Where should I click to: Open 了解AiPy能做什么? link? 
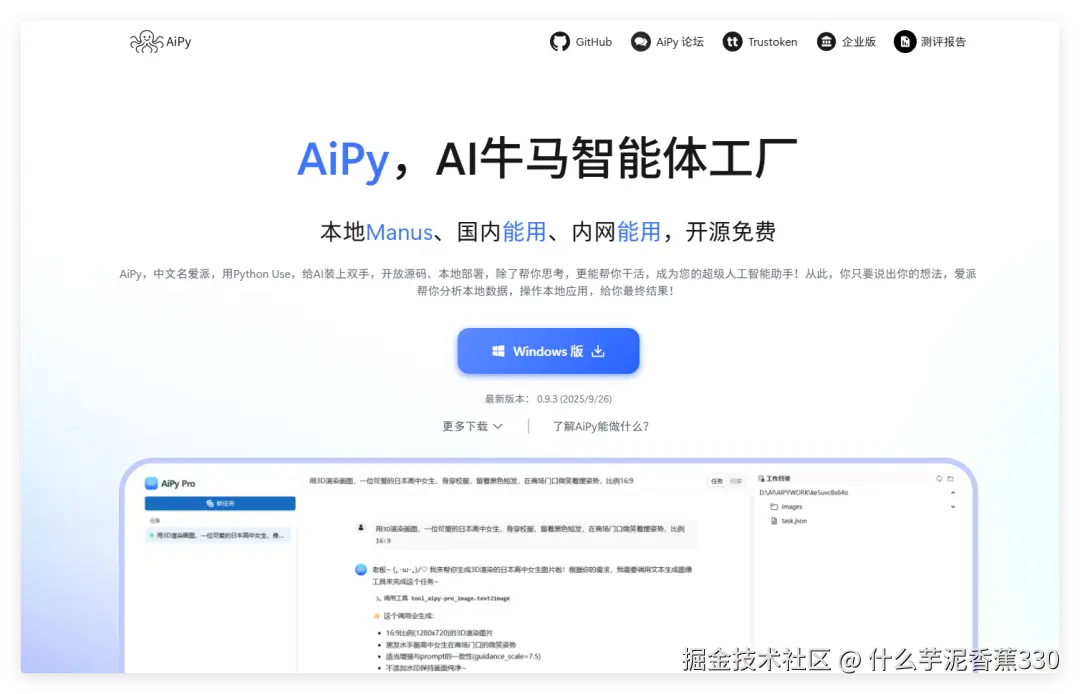pyautogui.click(x=601, y=426)
